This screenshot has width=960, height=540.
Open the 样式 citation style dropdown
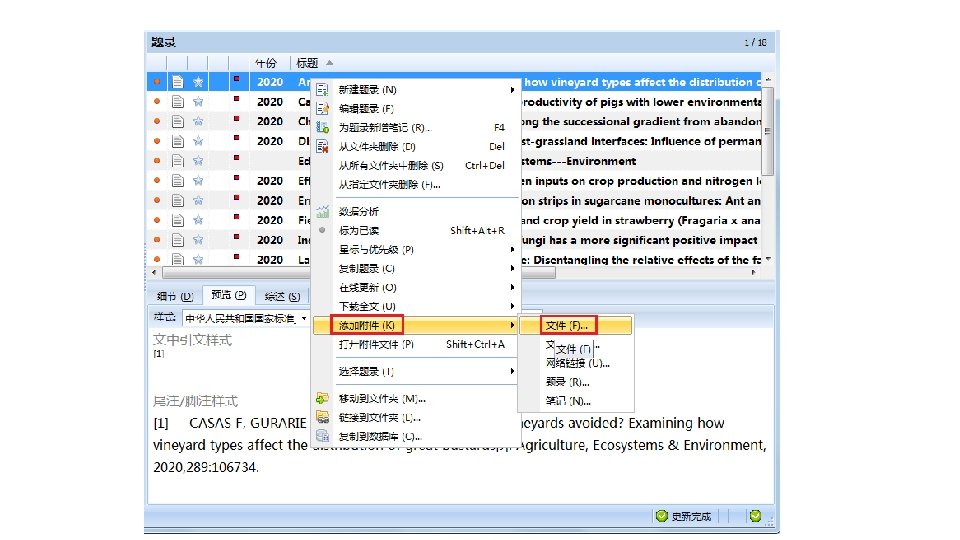tap(304, 318)
